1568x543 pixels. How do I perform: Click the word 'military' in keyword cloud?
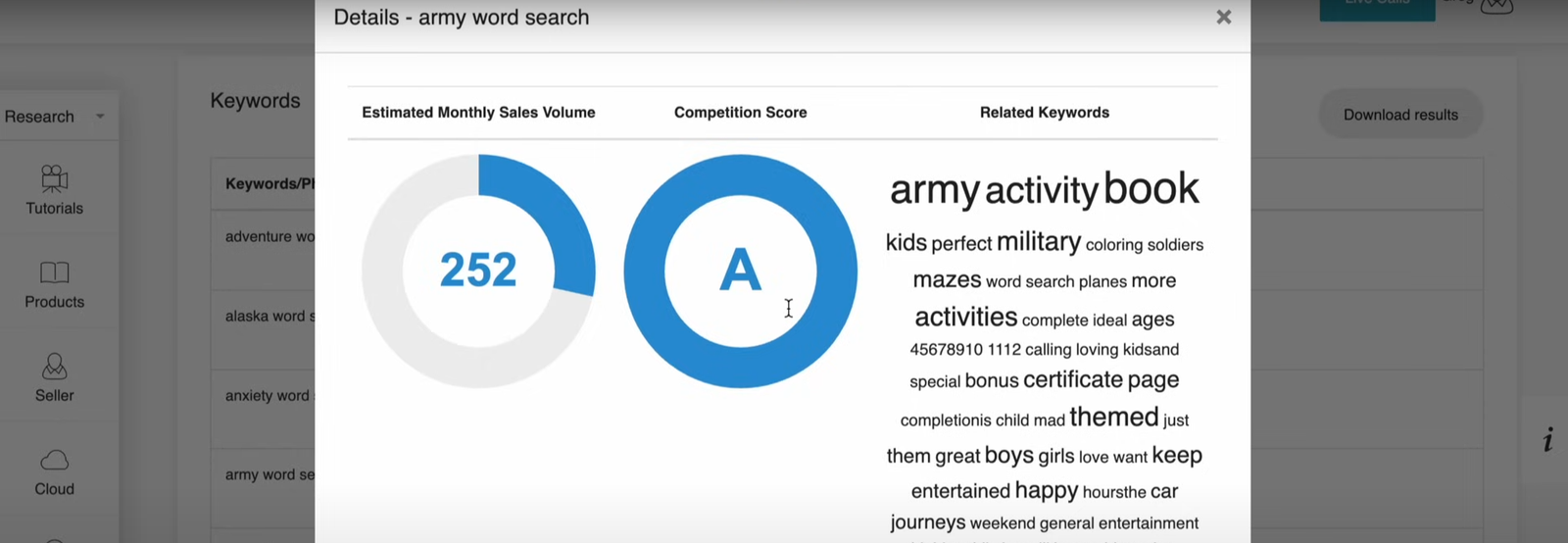pyautogui.click(x=1039, y=242)
